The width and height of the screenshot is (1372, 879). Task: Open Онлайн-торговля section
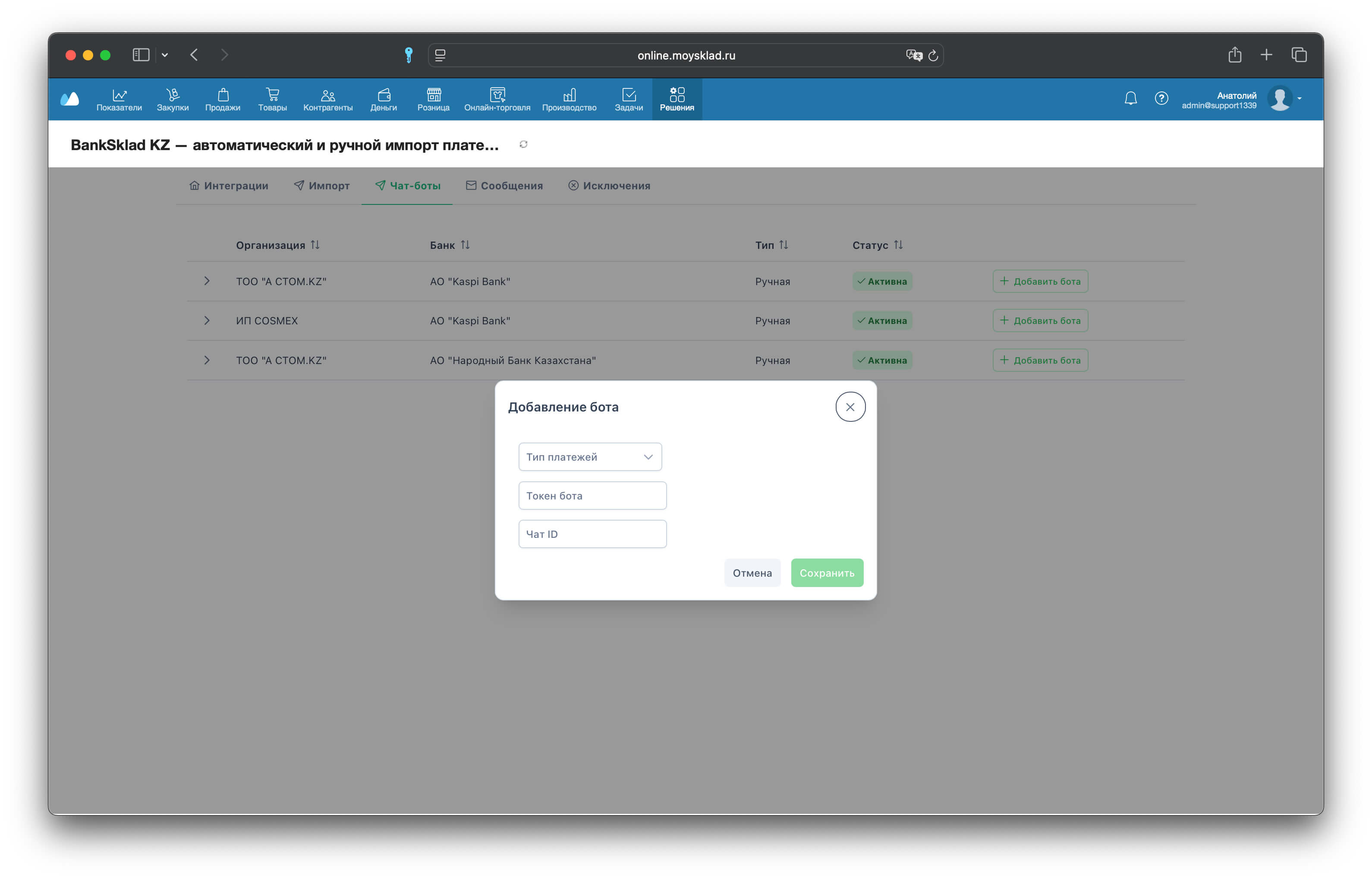[x=497, y=99]
